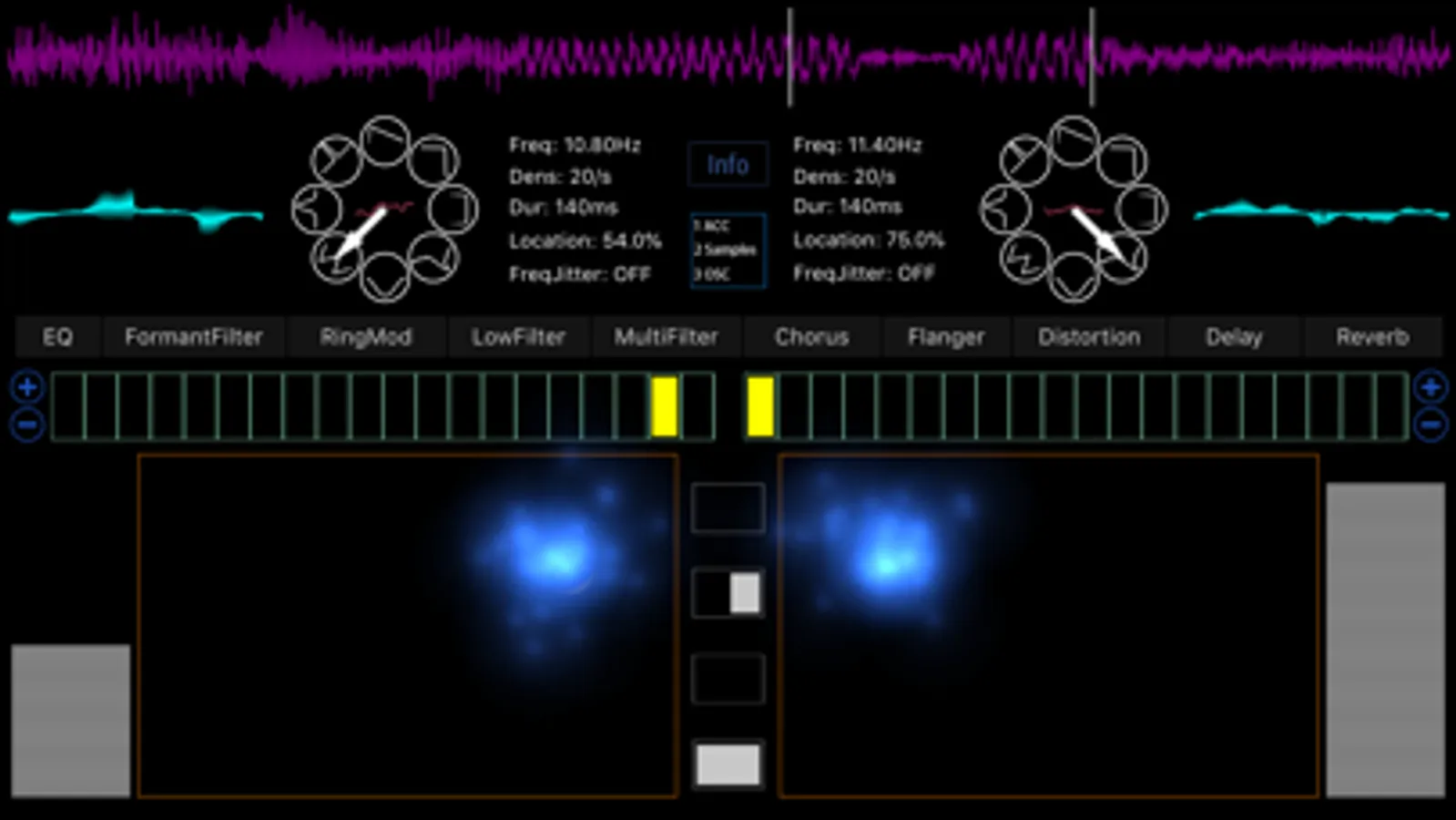
Task: Select the left-side curved waveform on left dial
Action: coord(317,209)
